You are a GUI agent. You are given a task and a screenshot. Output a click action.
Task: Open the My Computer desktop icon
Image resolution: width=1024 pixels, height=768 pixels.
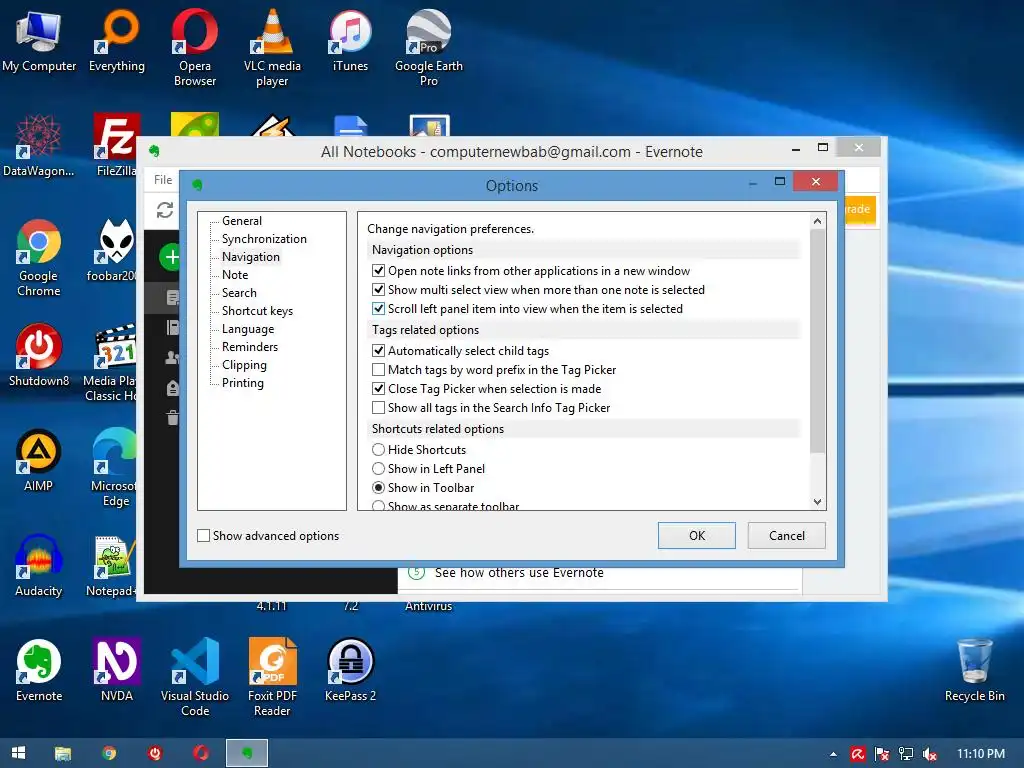tap(39, 42)
